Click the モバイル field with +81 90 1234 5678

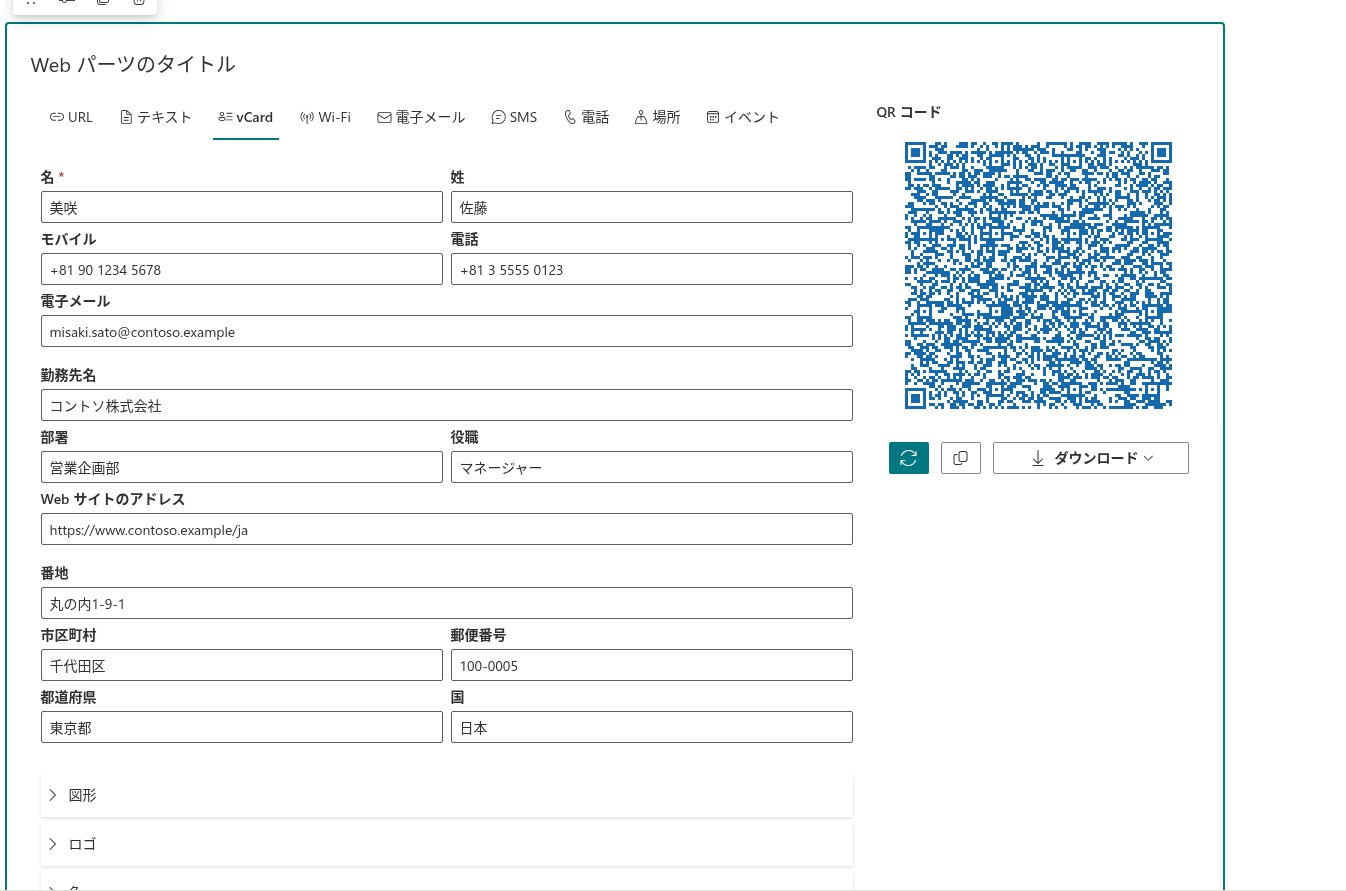pyautogui.click(x=242, y=269)
